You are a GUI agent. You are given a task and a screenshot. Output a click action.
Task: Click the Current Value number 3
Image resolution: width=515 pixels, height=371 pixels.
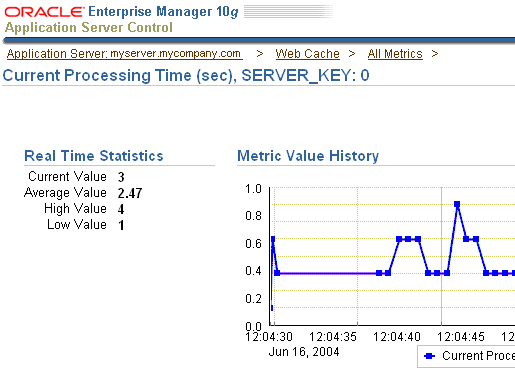tap(121, 177)
